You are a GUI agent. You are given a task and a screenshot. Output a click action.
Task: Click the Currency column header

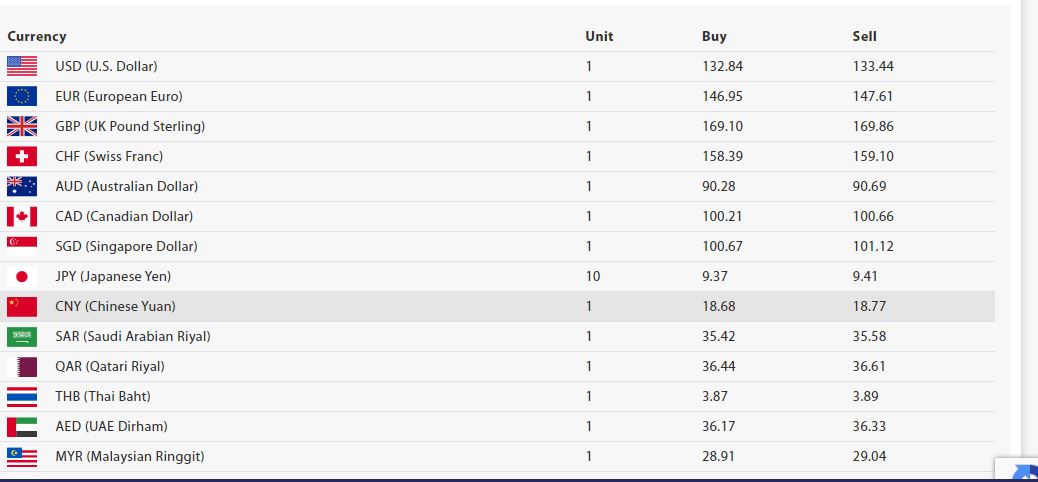coord(37,36)
